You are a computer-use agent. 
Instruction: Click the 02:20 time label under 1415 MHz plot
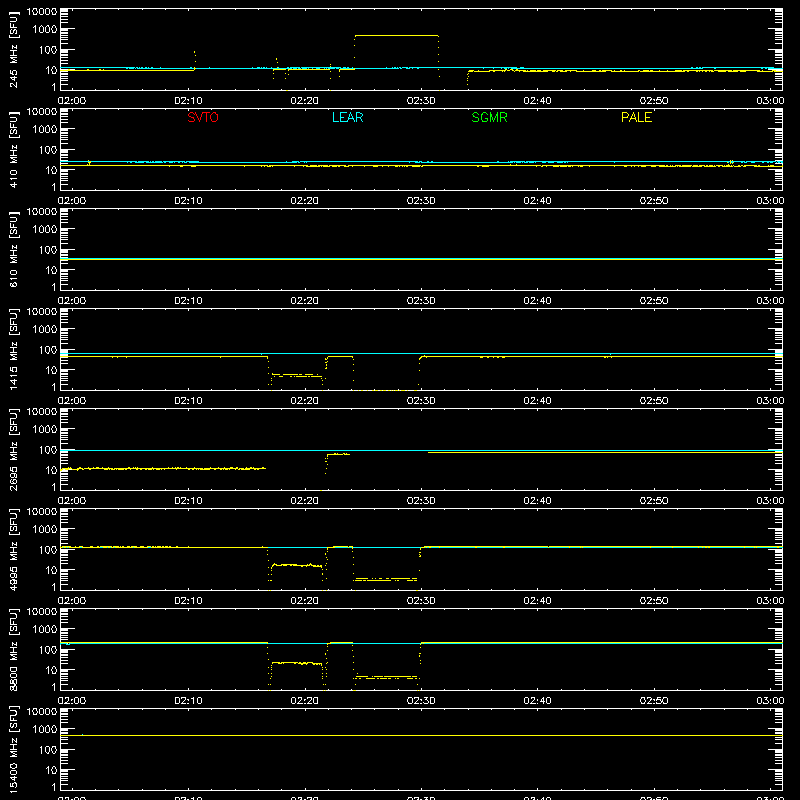(305, 401)
